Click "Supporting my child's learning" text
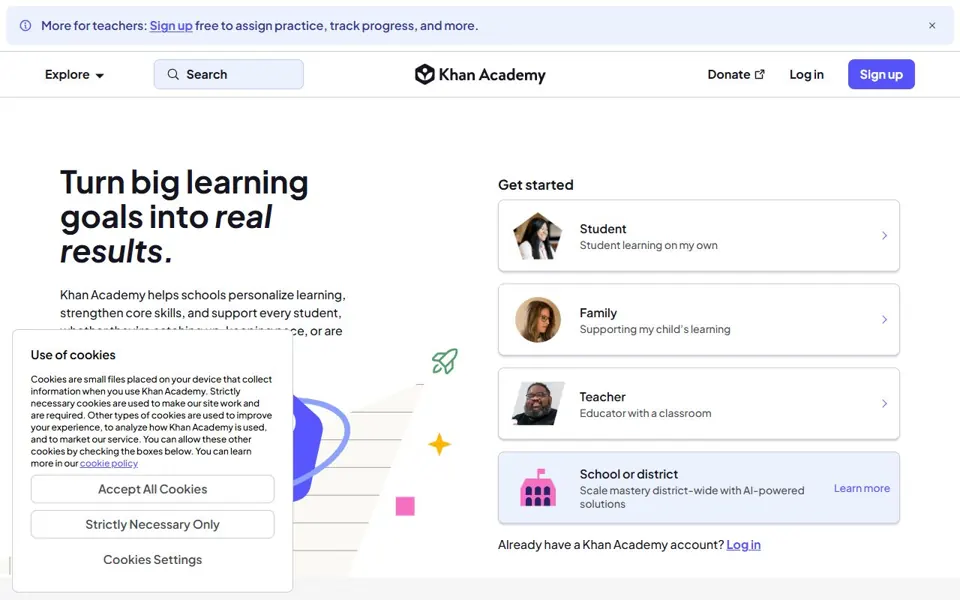 (x=654, y=329)
